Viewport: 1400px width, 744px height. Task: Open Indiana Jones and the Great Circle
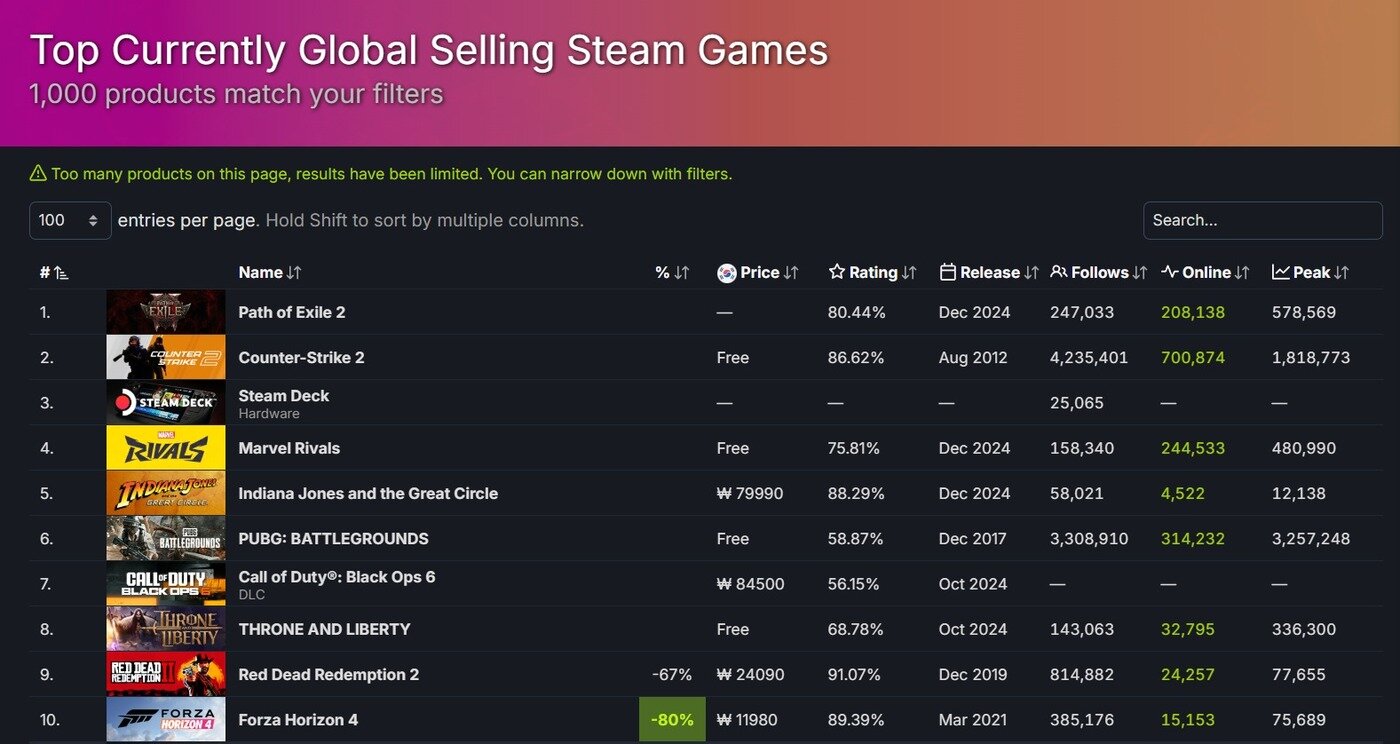tap(368, 493)
